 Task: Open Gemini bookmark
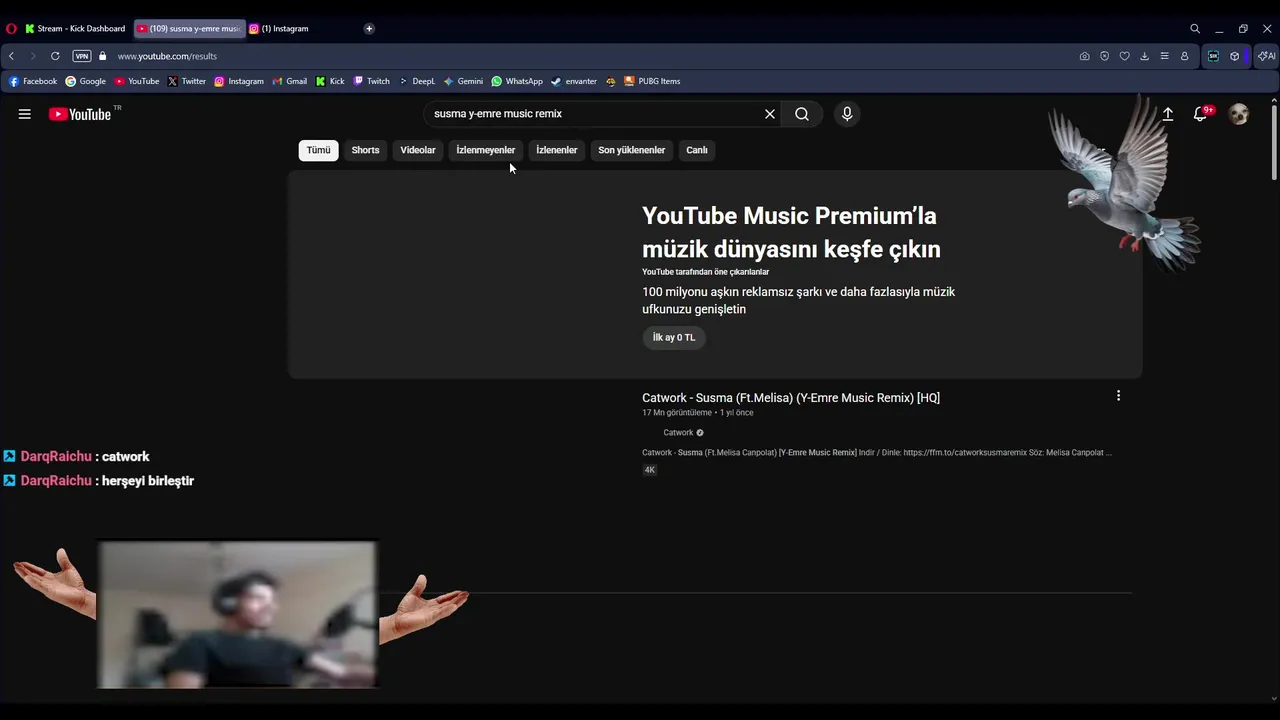(463, 81)
